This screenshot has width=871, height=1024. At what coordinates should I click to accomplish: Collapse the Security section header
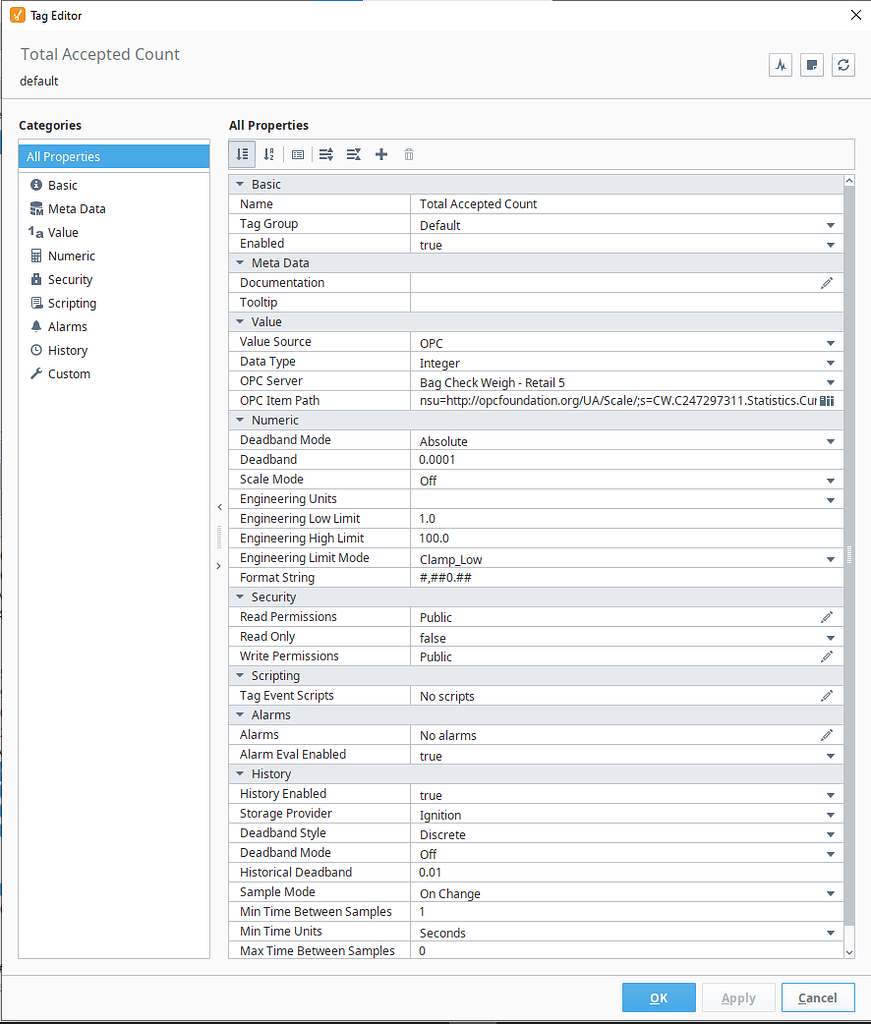(x=240, y=596)
